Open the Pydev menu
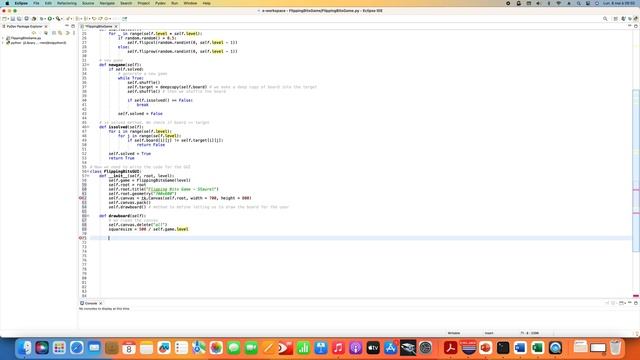The image size is (640, 360). pos(160,3)
